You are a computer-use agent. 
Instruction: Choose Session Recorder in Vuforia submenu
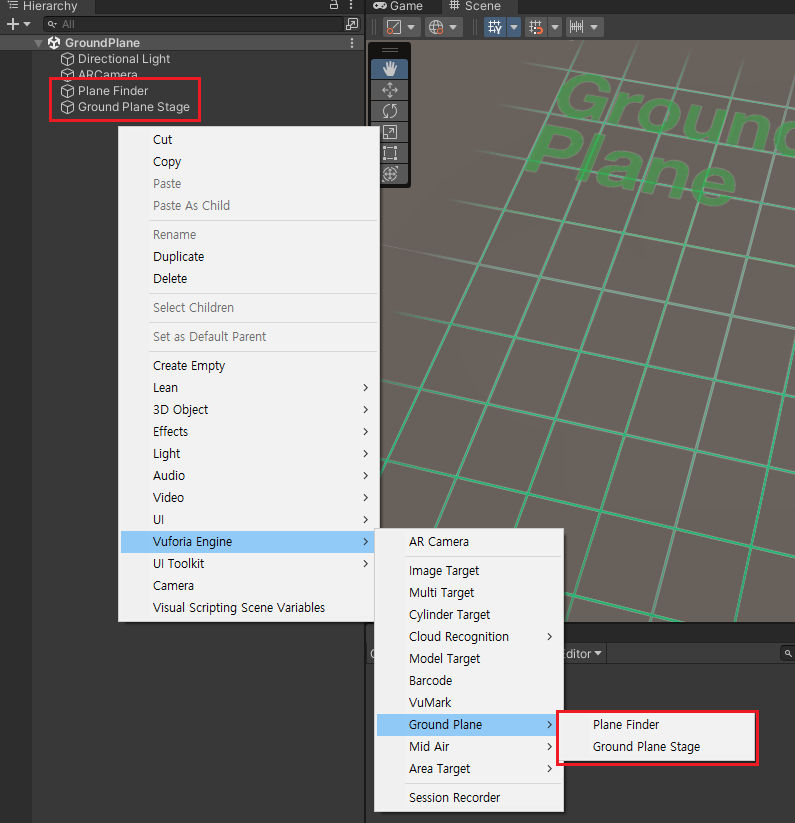click(469, 798)
